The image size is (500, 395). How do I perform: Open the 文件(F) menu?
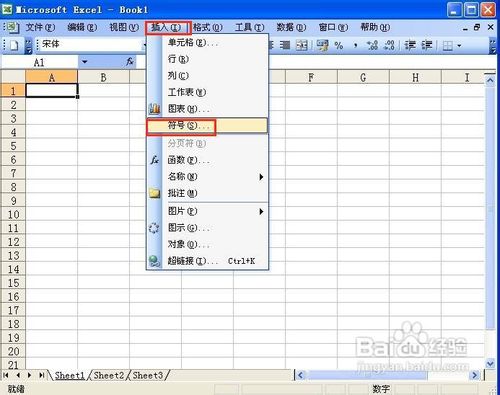[40, 27]
